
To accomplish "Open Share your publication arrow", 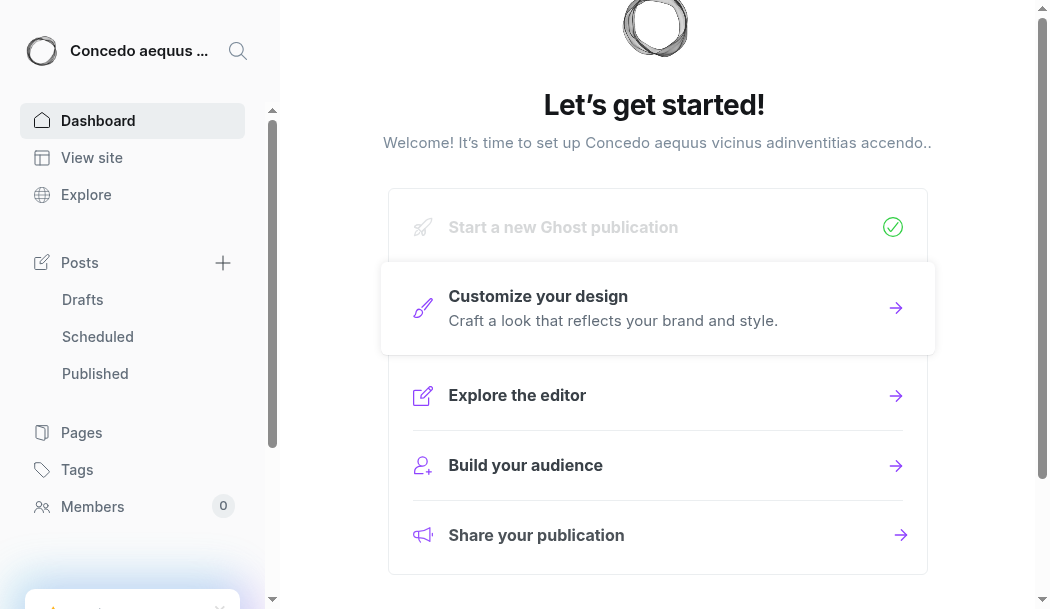I will click(x=901, y=535).
